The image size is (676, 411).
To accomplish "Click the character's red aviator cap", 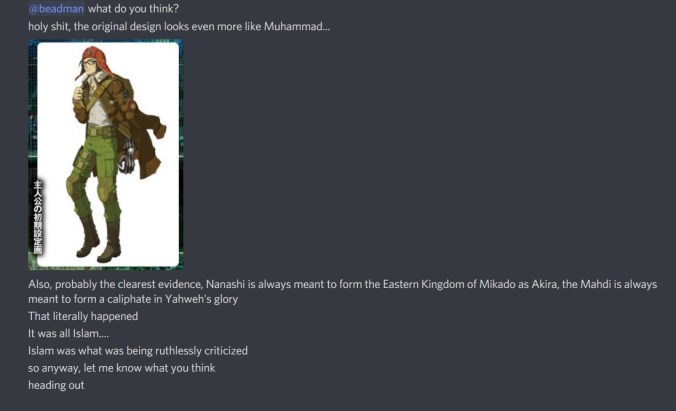I will [x=96, y=58].
